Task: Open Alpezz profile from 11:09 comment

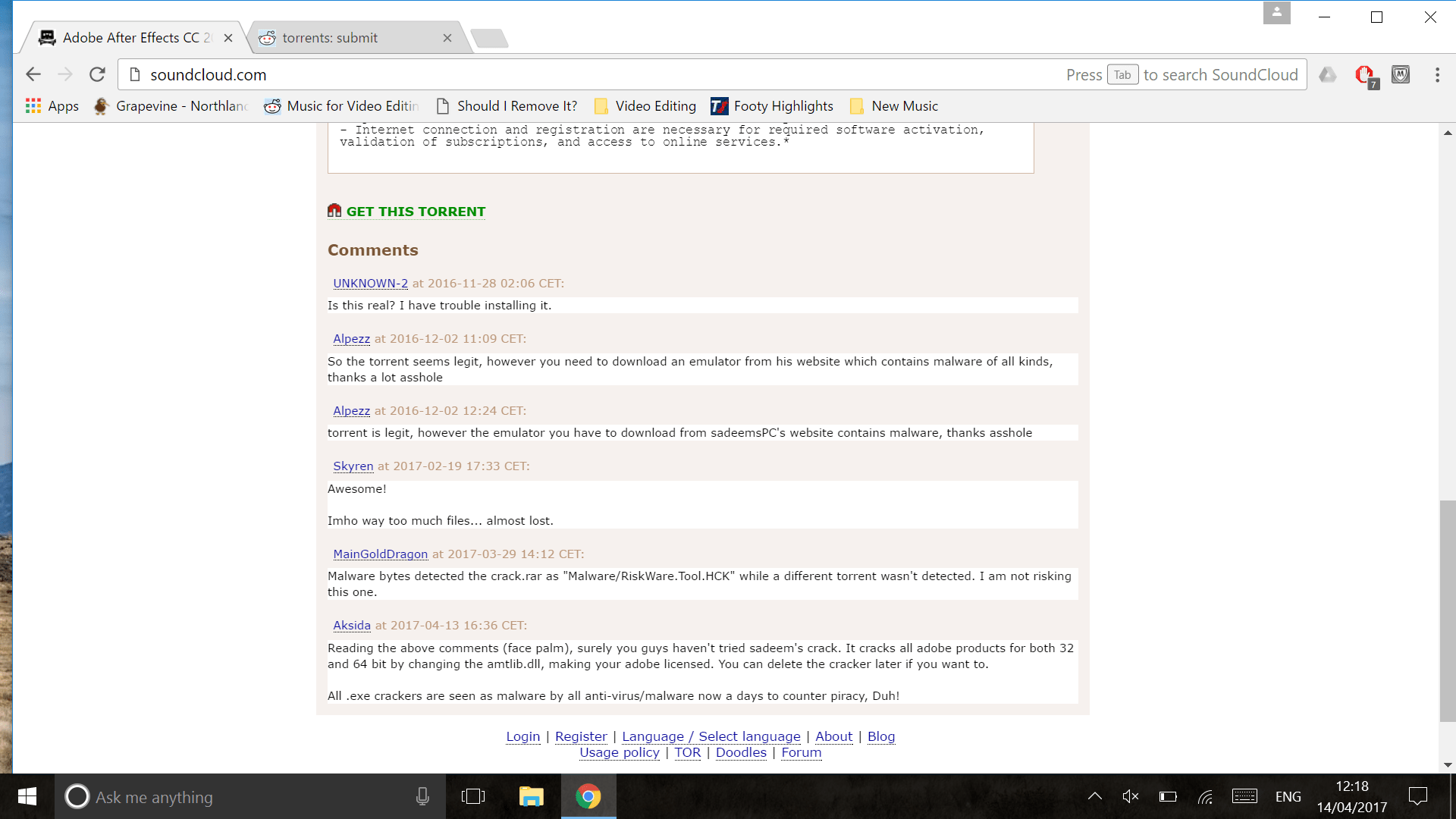Action: tap(351, 339)
